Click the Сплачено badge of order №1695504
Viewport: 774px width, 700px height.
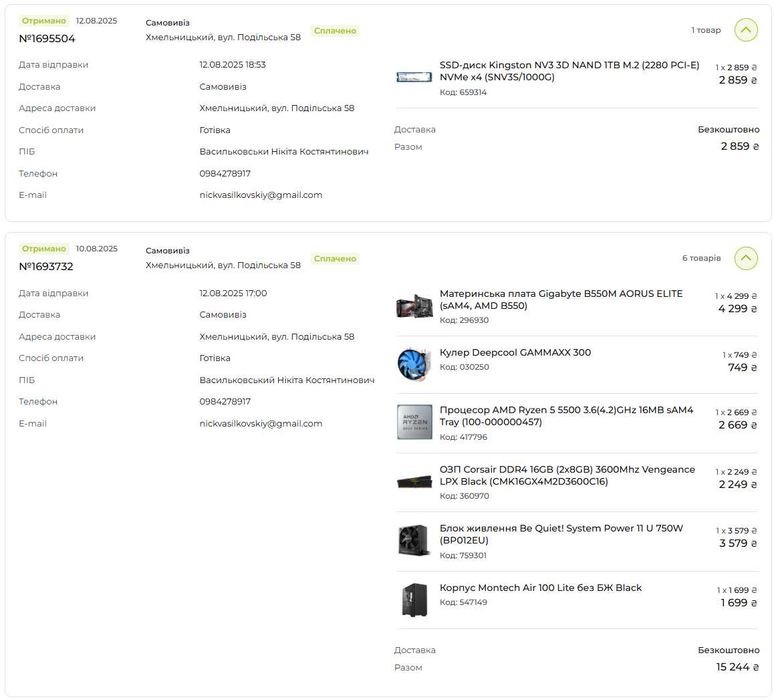coord(335,31)
